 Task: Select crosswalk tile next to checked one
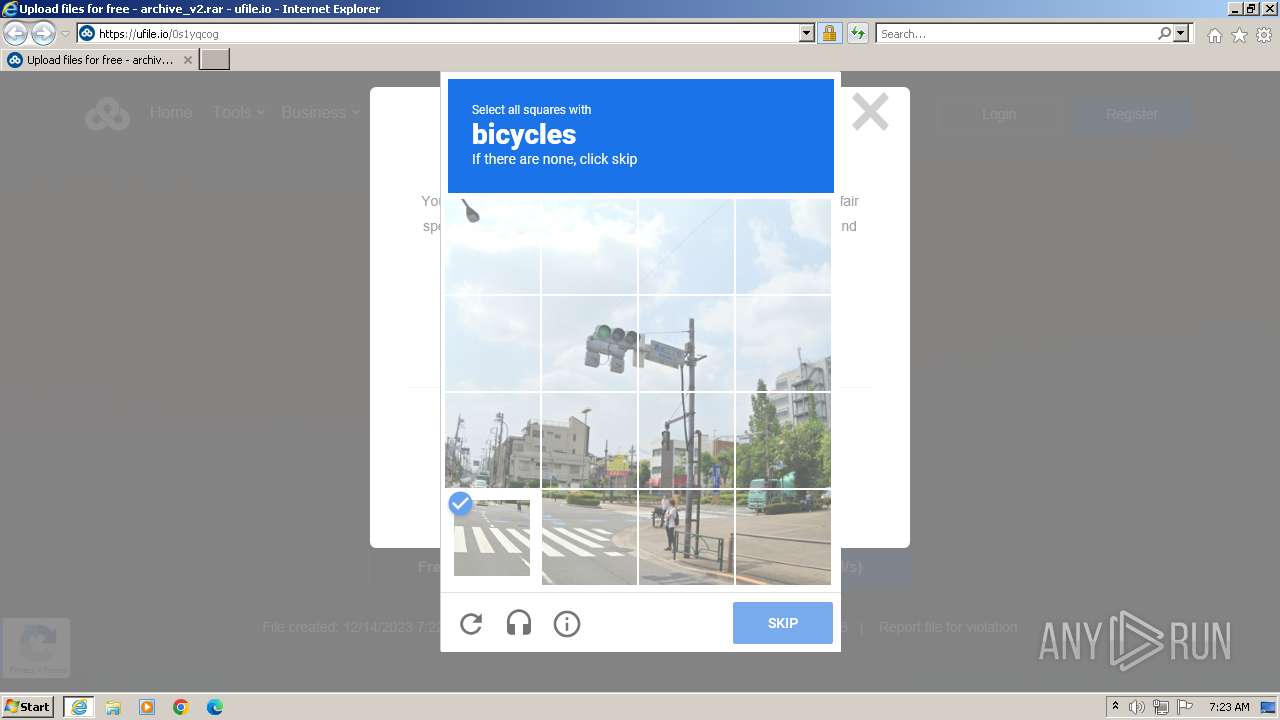(x=589, y=537)
